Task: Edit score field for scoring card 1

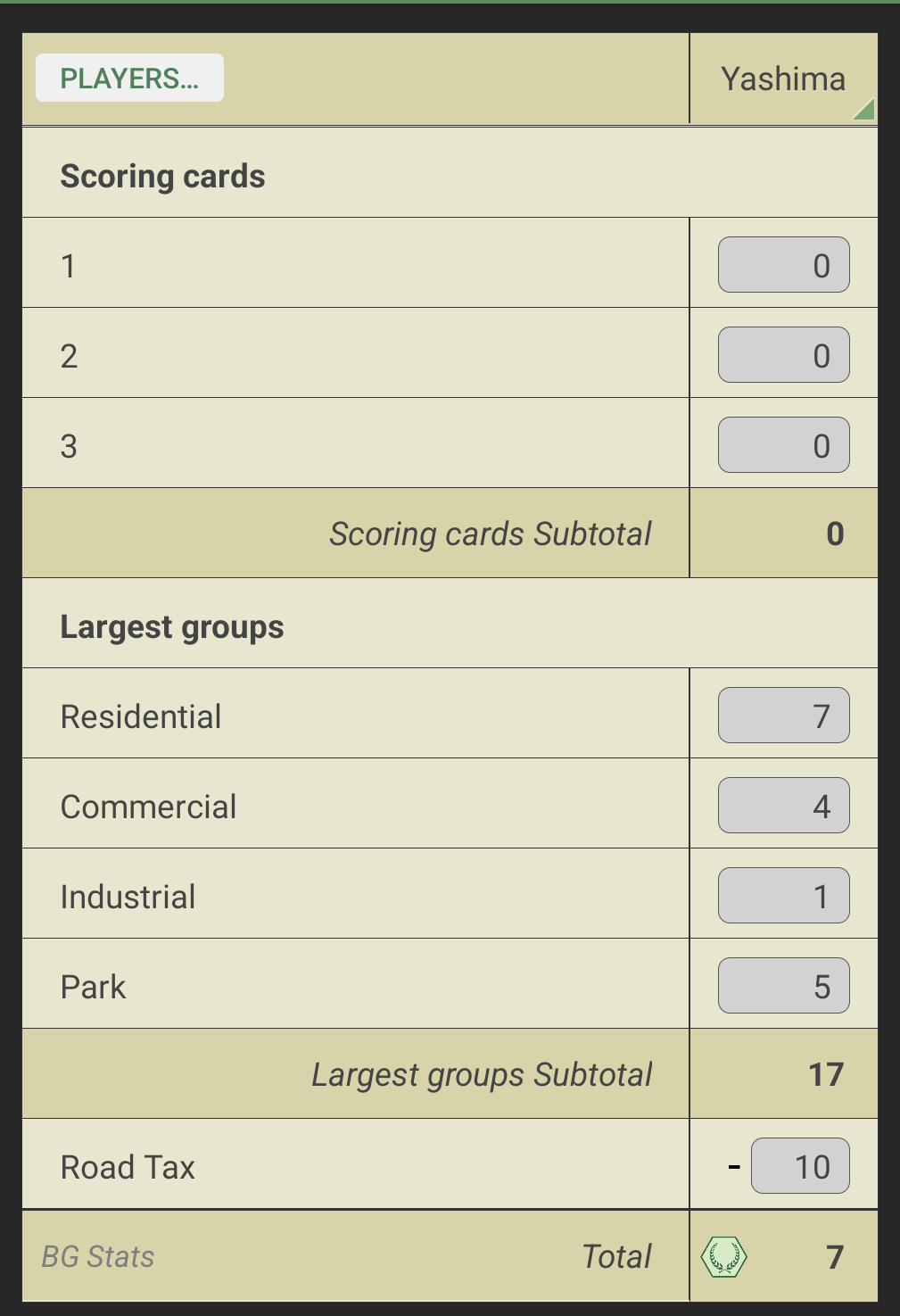Action: pyautogui.click(x=783, y=265)
